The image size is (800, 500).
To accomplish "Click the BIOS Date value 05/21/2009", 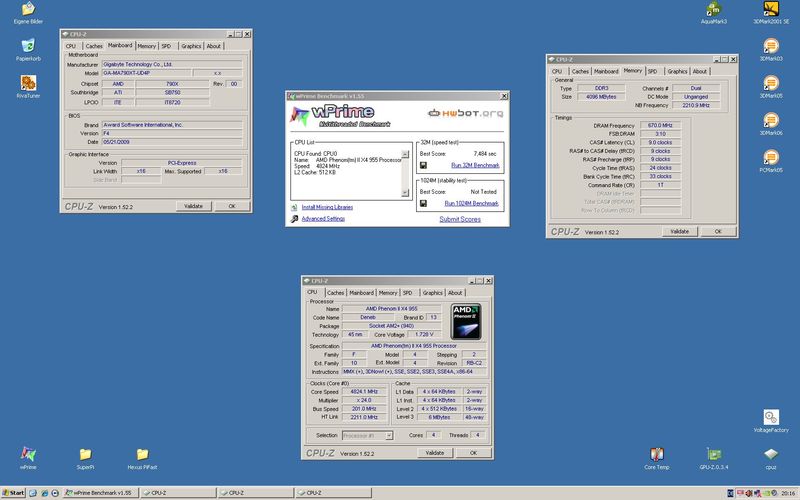I will (x=172, y=142).
